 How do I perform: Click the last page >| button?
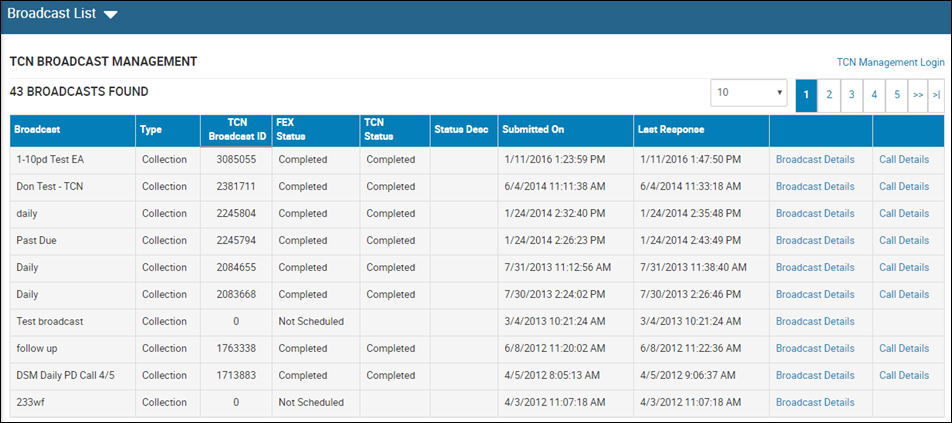pos(936,95)
